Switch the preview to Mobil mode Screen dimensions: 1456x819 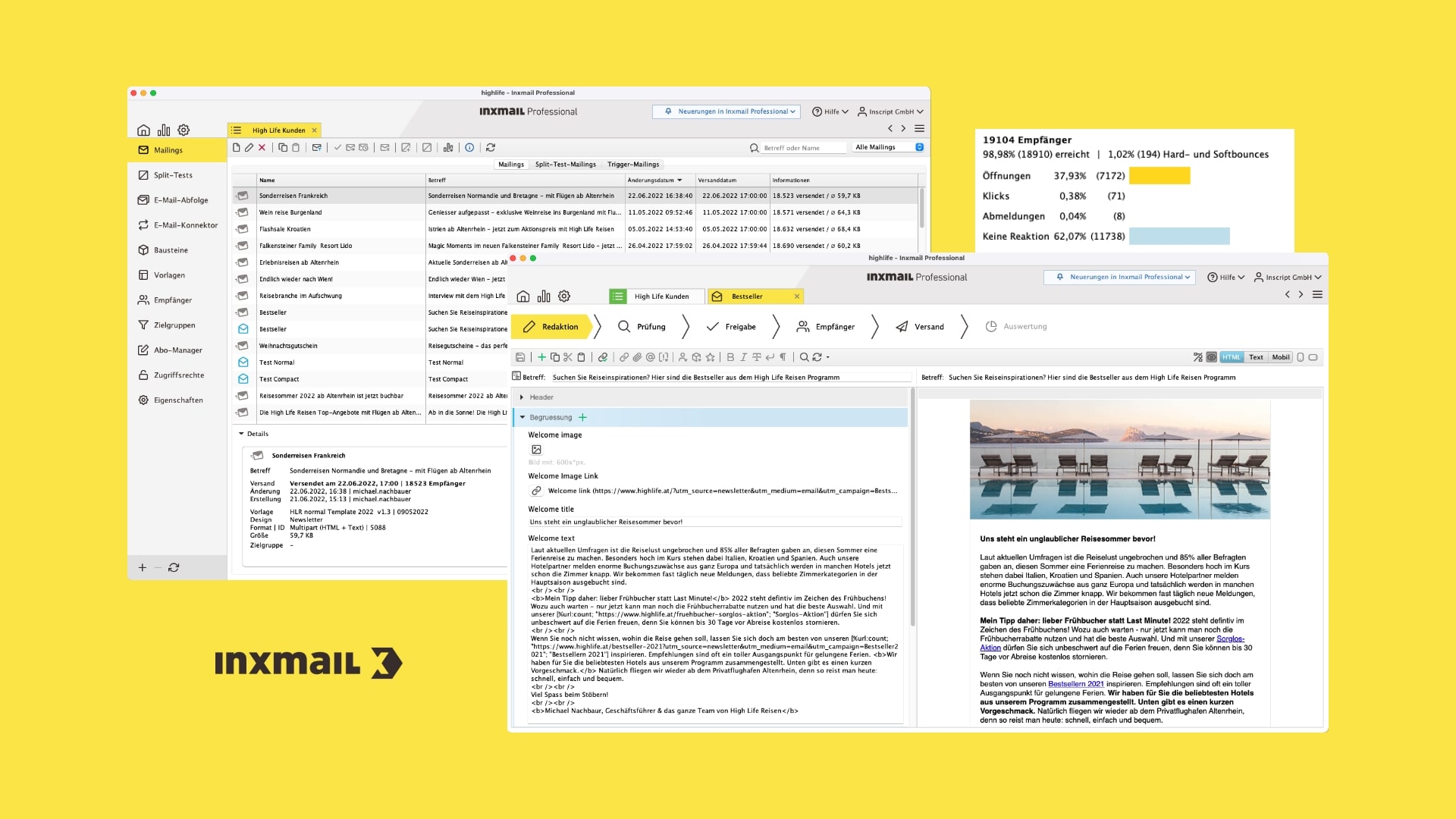pyautogui.click(x=1281, y=357)
